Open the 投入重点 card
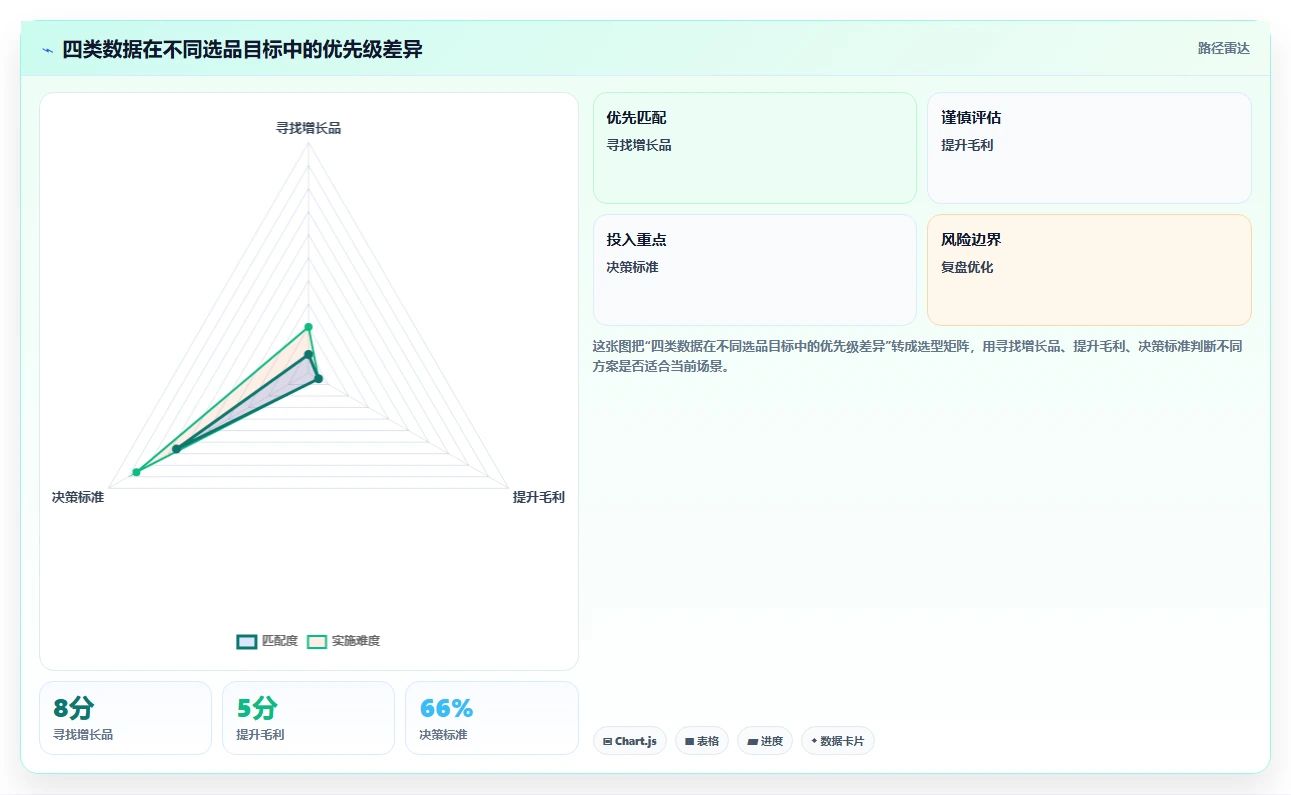Image resolution: width=1291 pixels, height=795 pixels. (x=755, y=270)
